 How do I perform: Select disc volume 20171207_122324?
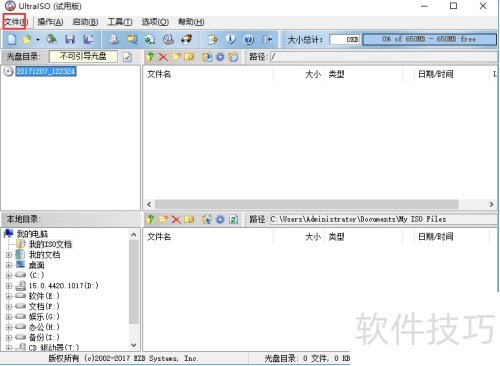click(x=46, y=71)
